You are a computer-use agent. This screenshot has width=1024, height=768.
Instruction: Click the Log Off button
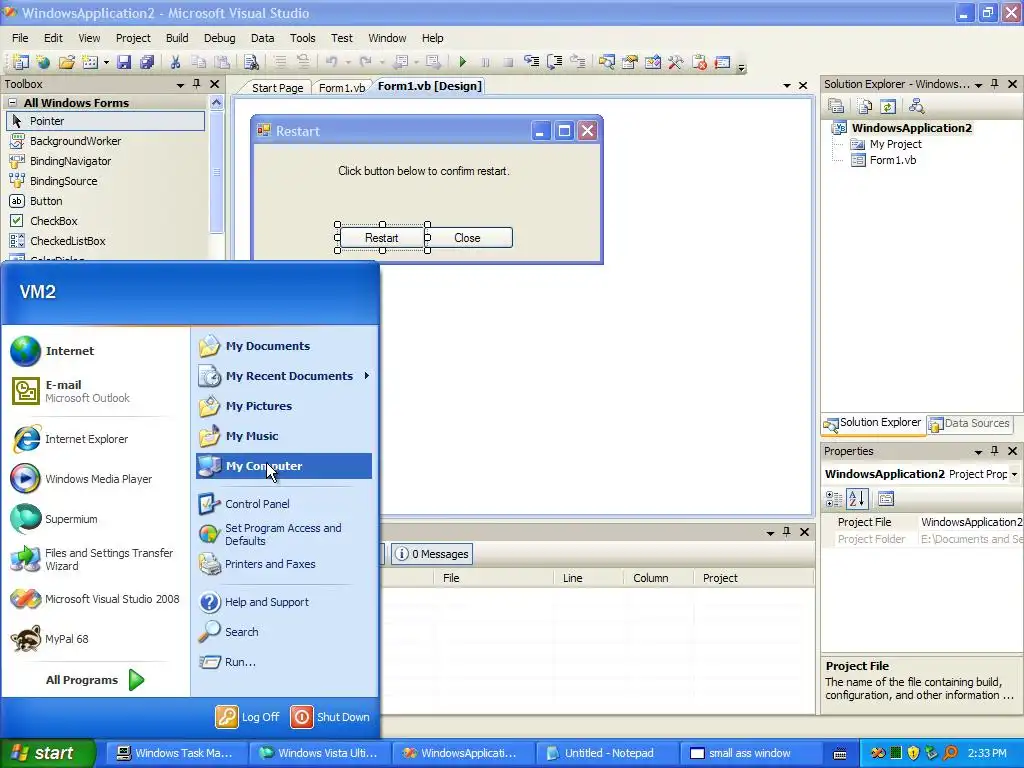[248, 716]
